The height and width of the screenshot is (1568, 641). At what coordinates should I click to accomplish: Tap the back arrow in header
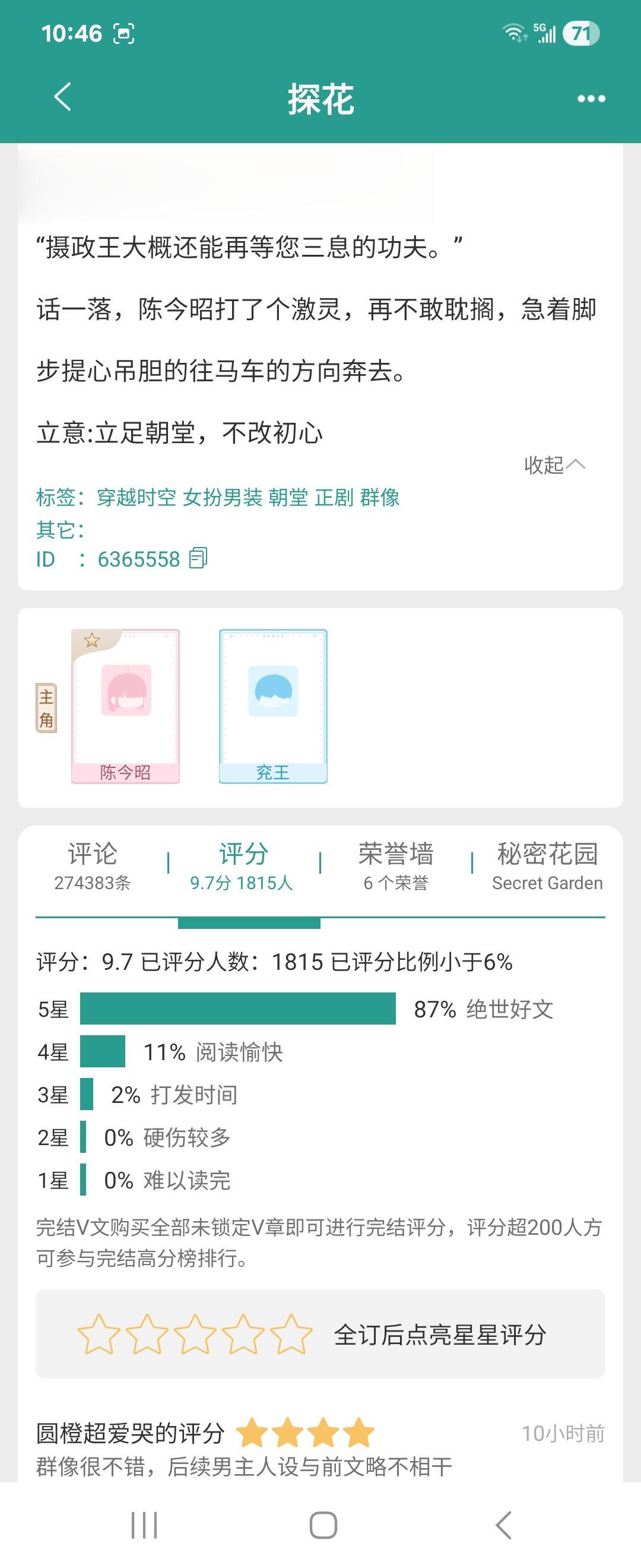(x=63, y=97)
